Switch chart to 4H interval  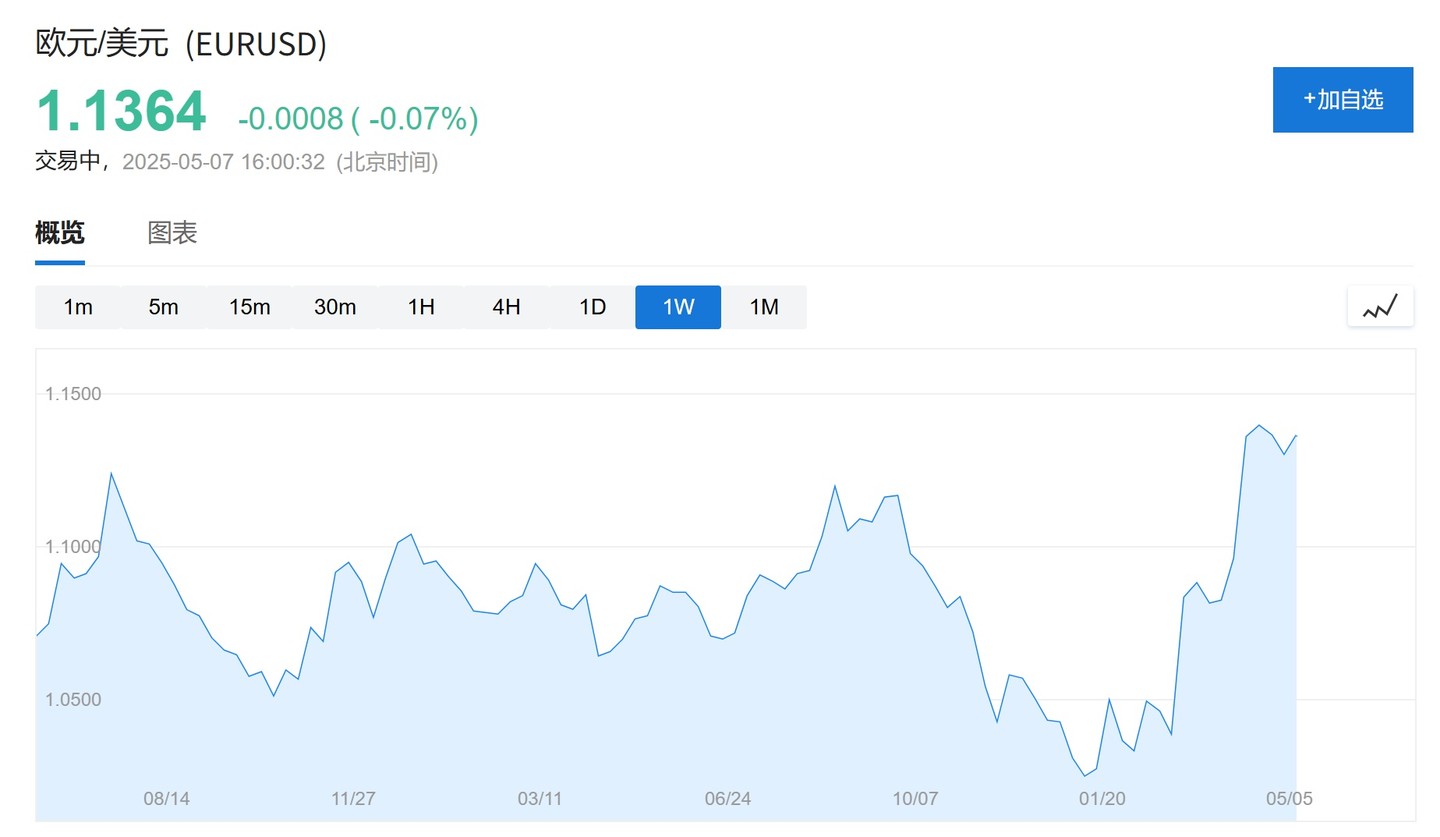(x=507, y=307)
